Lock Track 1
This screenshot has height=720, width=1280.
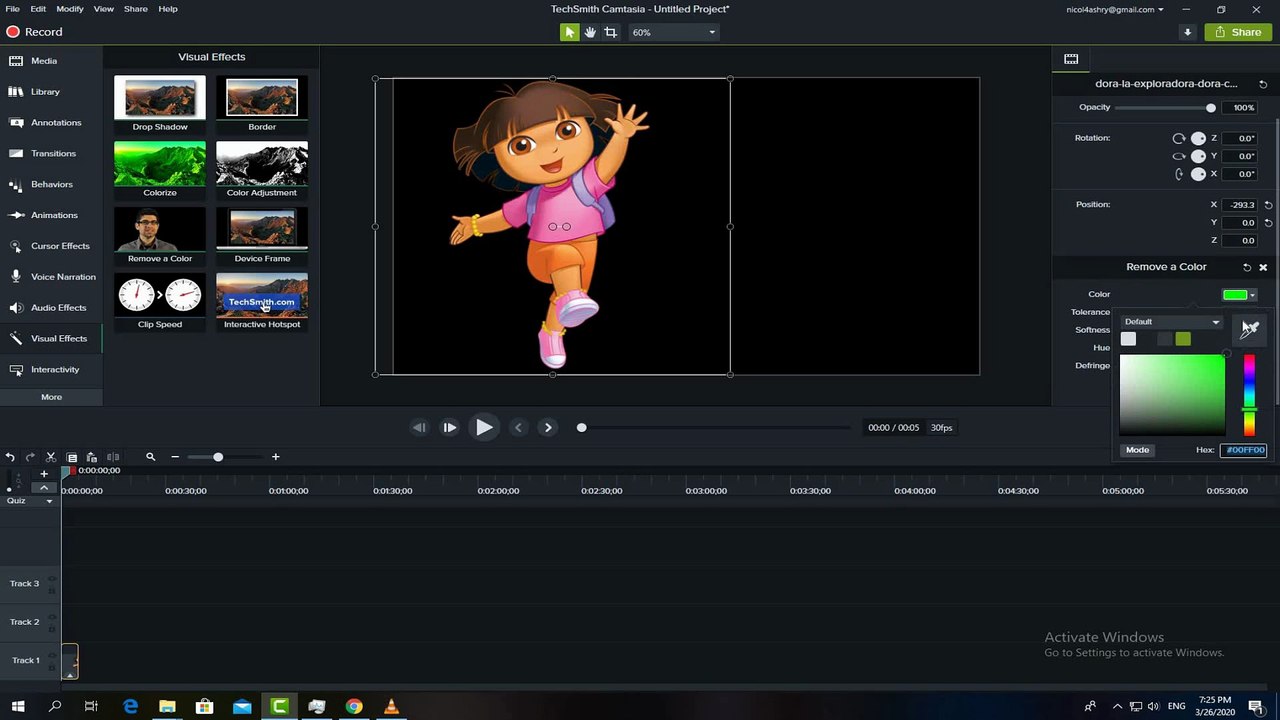(x=52, y=666)
